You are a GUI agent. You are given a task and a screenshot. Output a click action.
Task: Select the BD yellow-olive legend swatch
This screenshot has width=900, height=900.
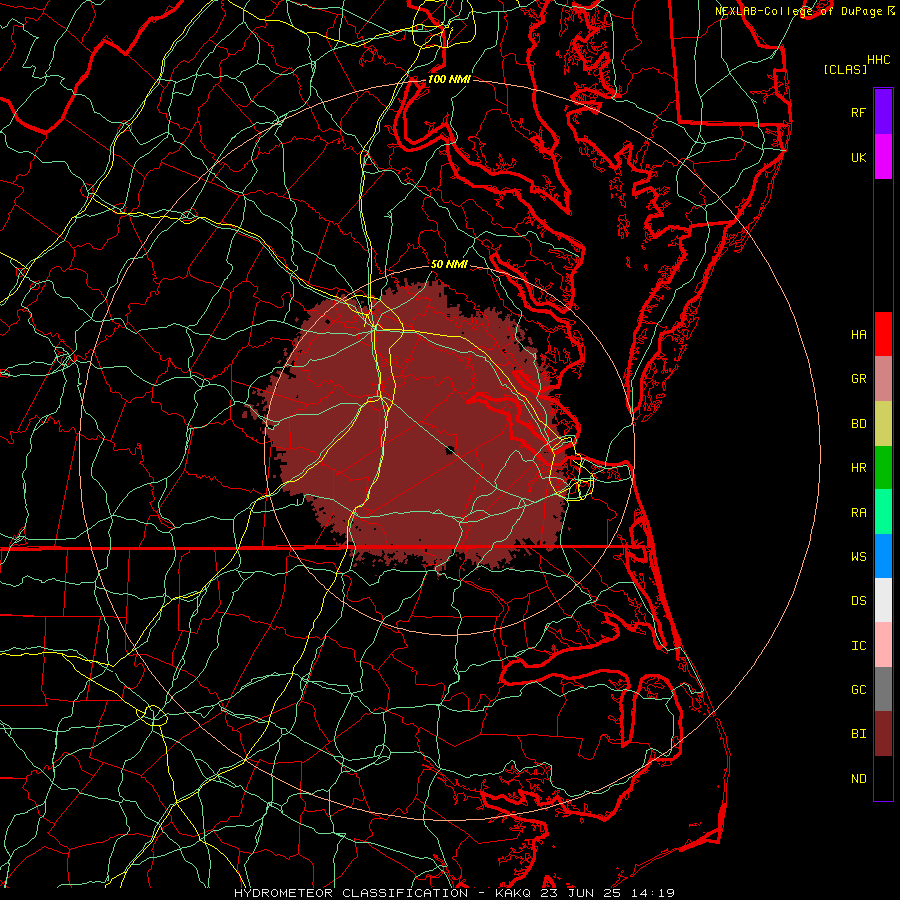(x=883, y=424)
